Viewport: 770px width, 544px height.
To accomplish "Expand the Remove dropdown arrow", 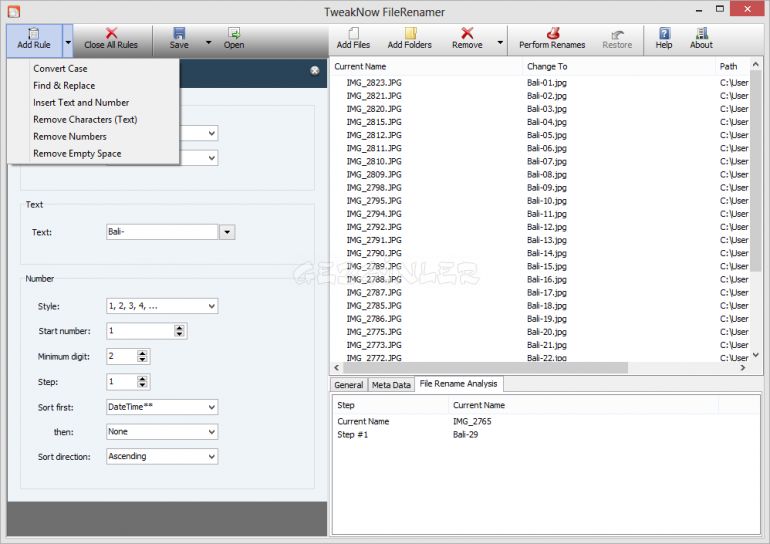I will tap(500, 43).
